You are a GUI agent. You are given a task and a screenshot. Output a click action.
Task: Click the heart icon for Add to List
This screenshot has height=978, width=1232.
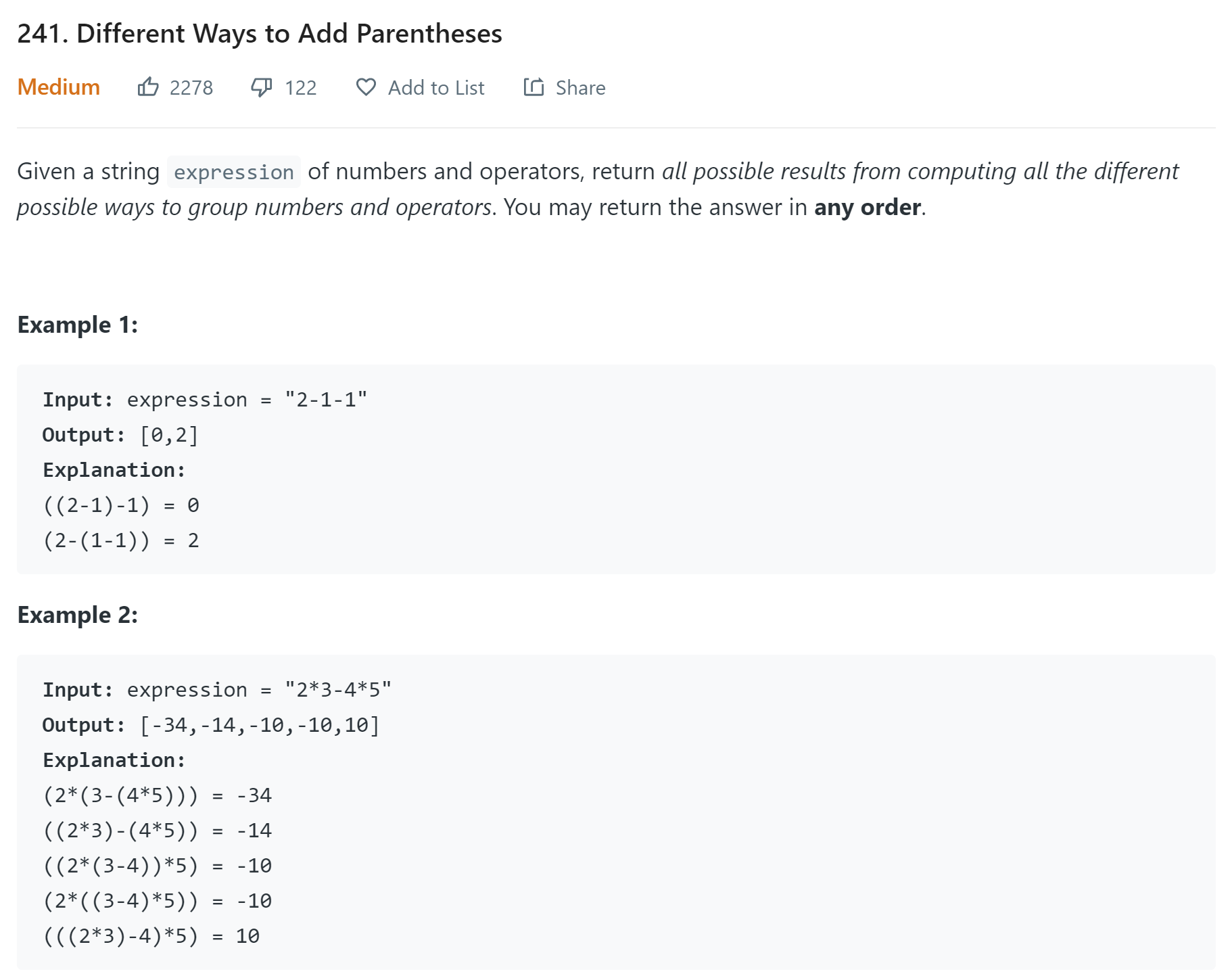click(366, 87)
